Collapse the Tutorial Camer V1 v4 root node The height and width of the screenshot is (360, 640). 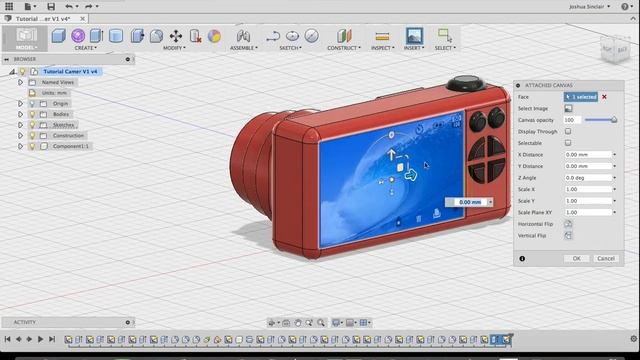(12, 72)
